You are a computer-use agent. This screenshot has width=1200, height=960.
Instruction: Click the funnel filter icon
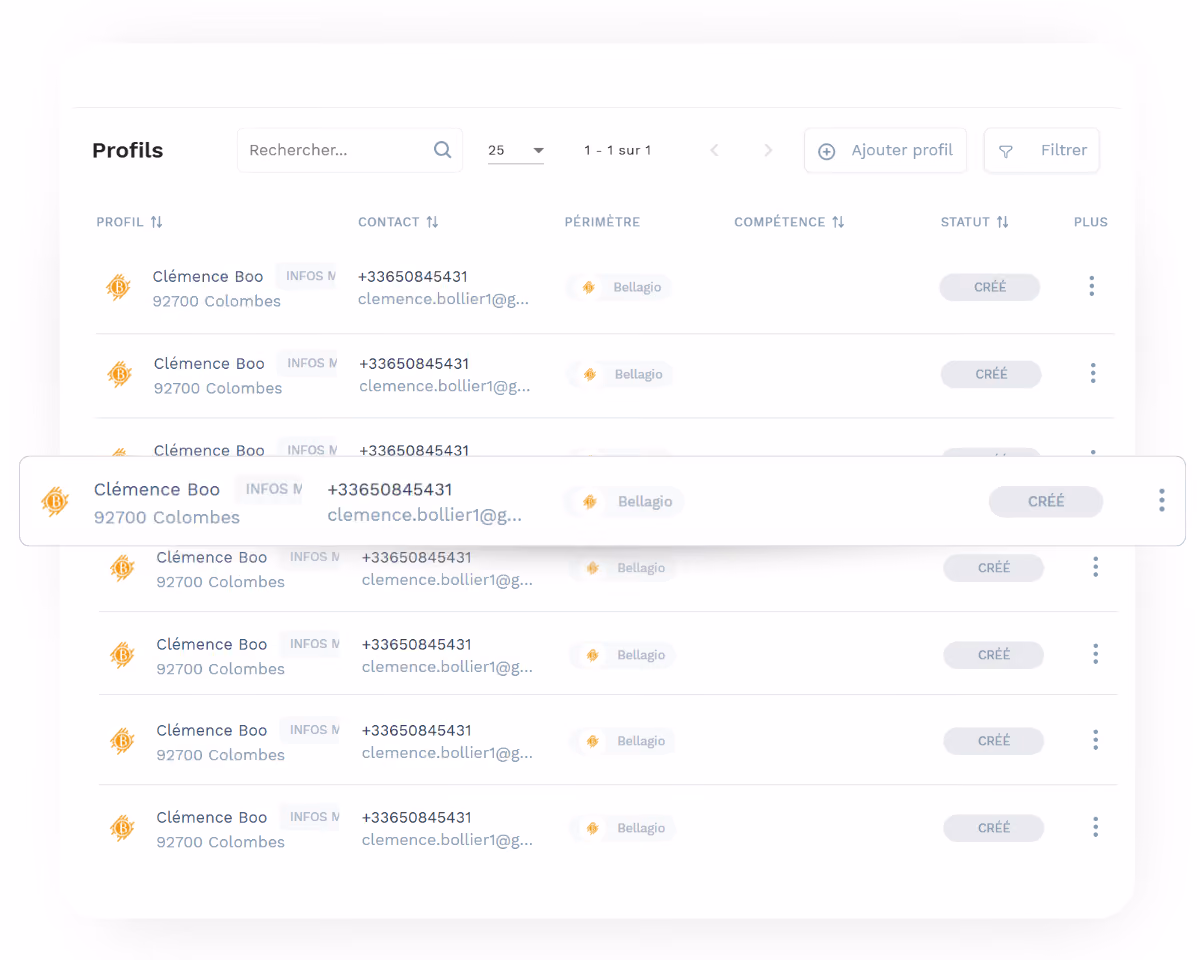pos(1006,151)
